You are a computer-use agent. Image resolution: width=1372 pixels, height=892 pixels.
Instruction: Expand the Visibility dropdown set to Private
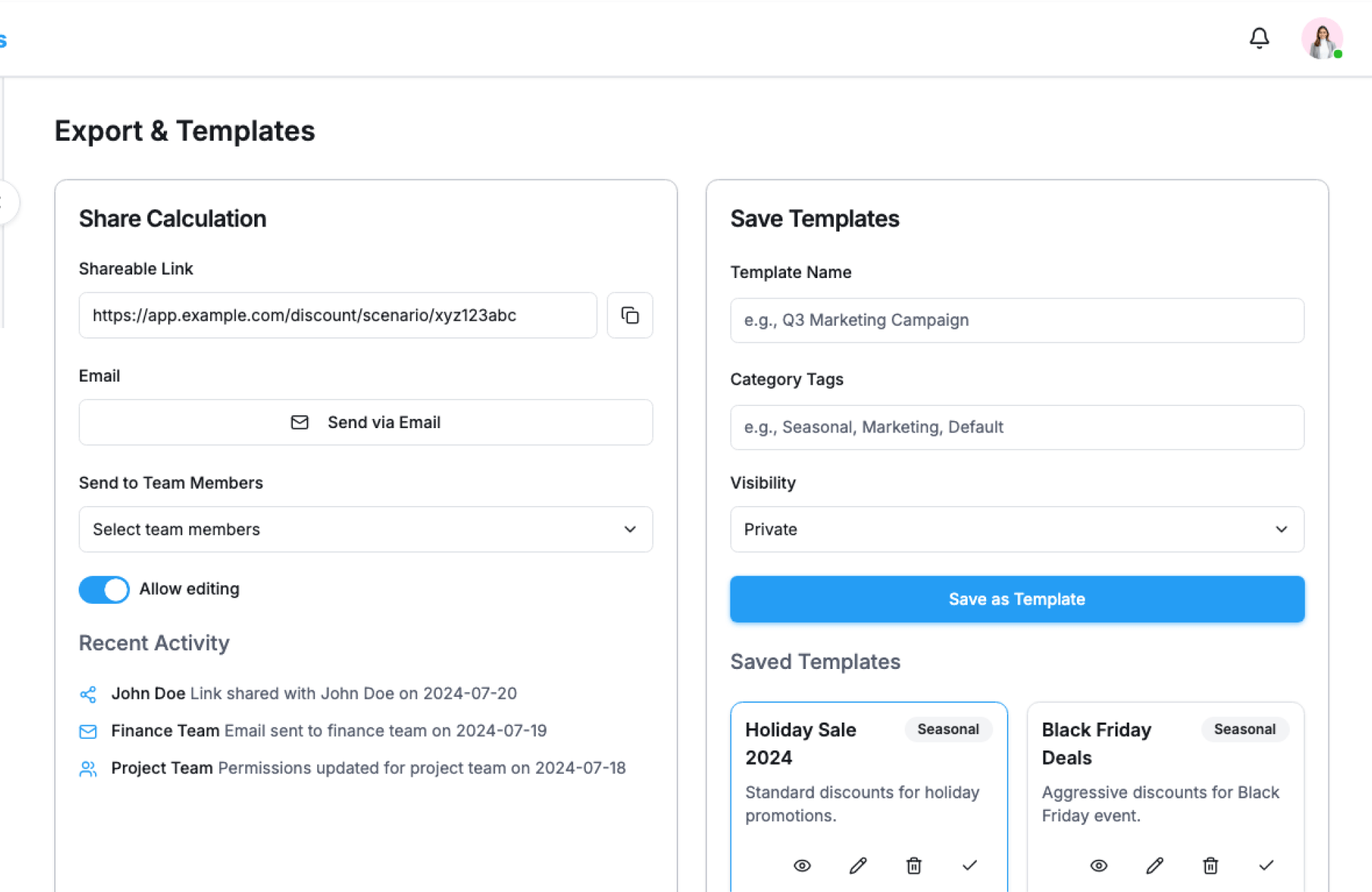1017,530
